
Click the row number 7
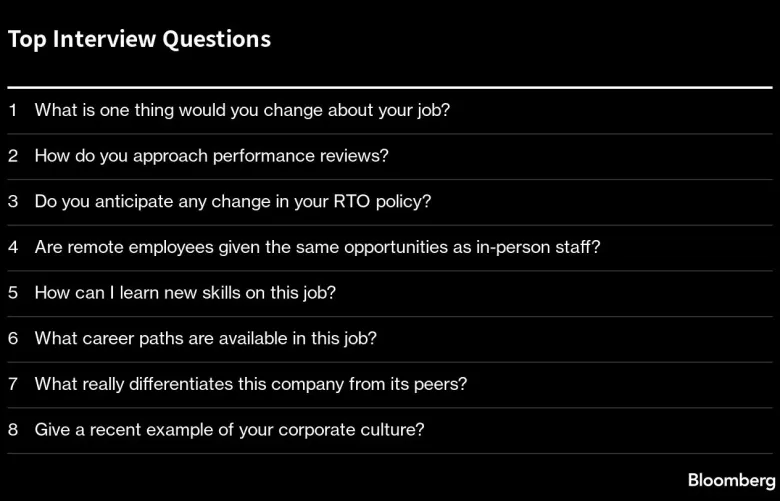[13, 384]
